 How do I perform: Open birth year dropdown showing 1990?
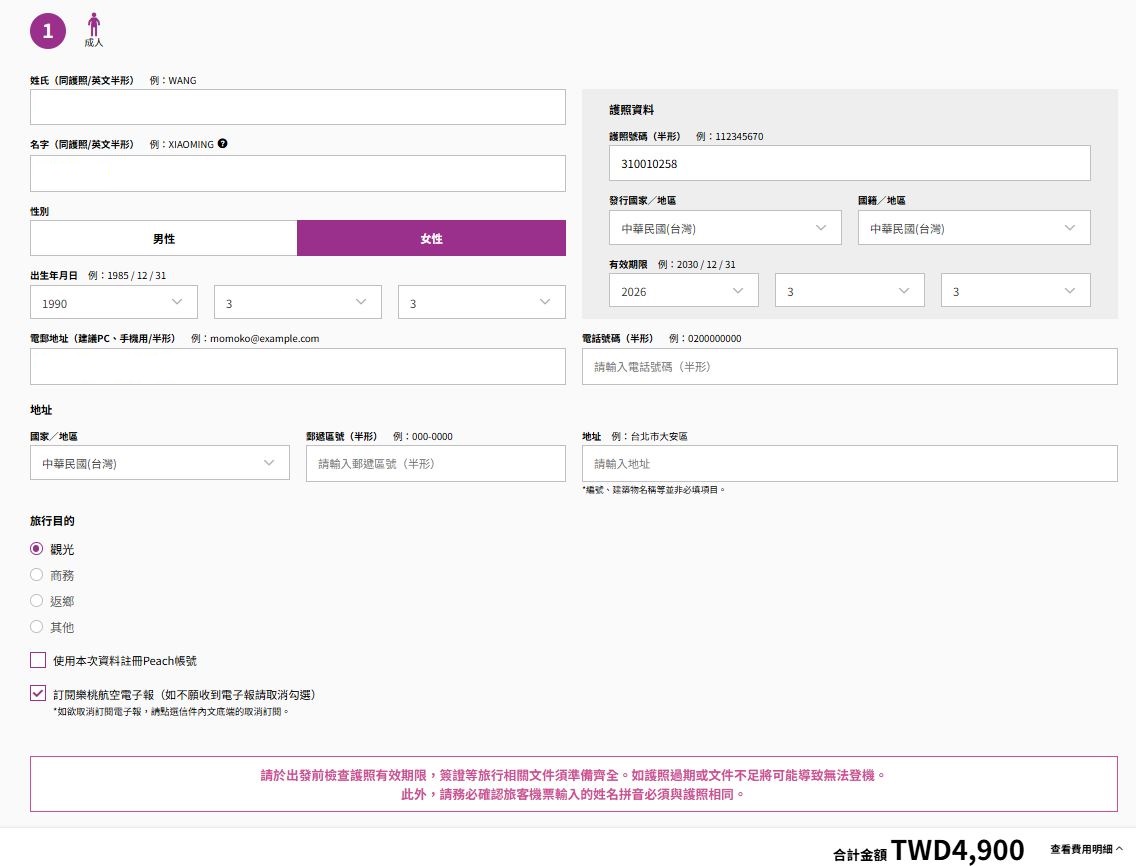click(x=114, y=302)
